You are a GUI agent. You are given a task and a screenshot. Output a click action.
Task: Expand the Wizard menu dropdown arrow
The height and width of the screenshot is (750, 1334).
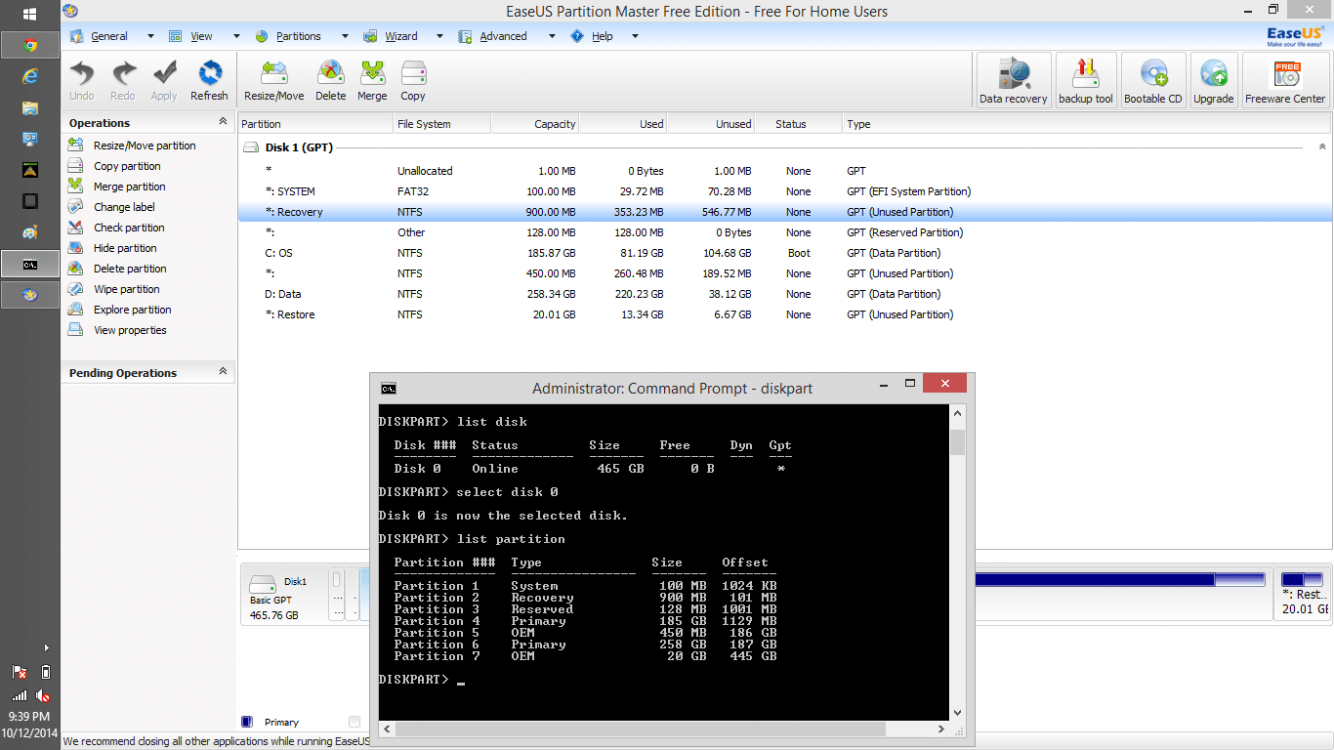tap(439, 36)
